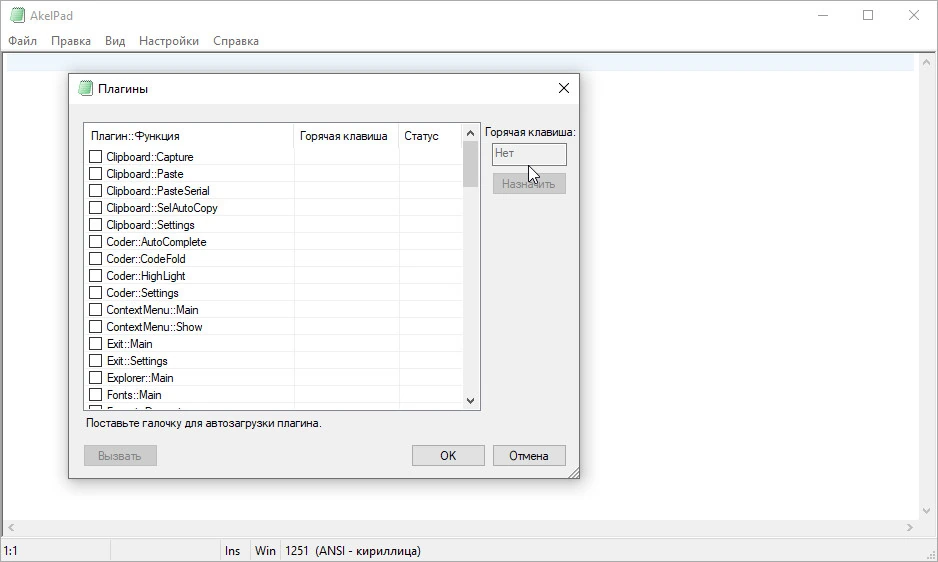This screenshot has height=562, width=938.
Task: Close the Плагины dialog
Action: tap(564, 89)
